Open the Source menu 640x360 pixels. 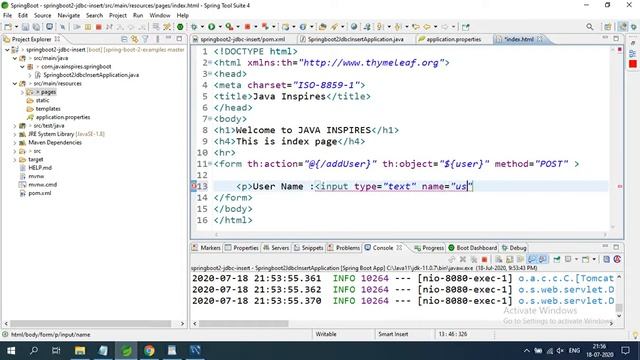coord(42,15)
